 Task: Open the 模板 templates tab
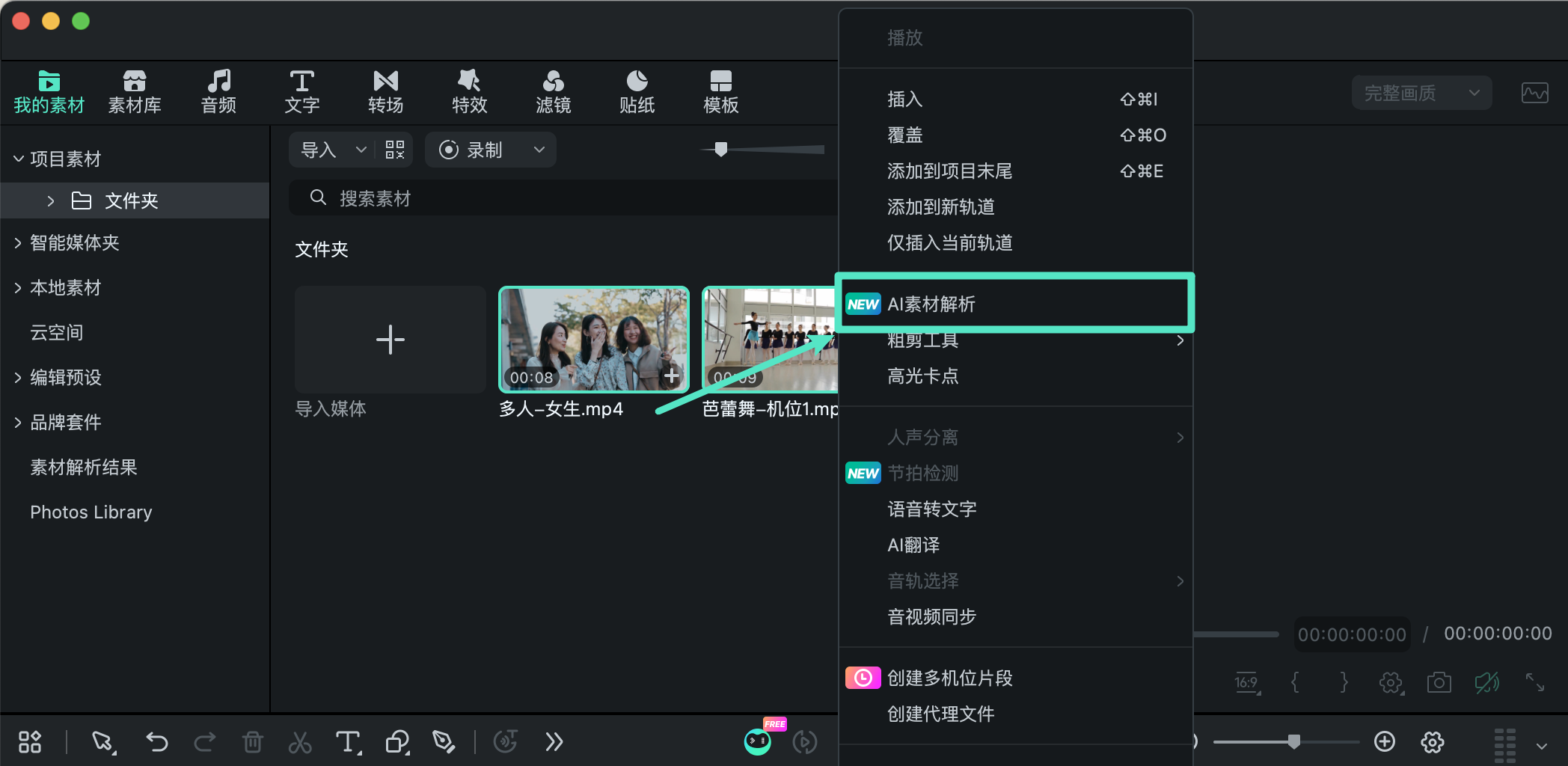721,92
